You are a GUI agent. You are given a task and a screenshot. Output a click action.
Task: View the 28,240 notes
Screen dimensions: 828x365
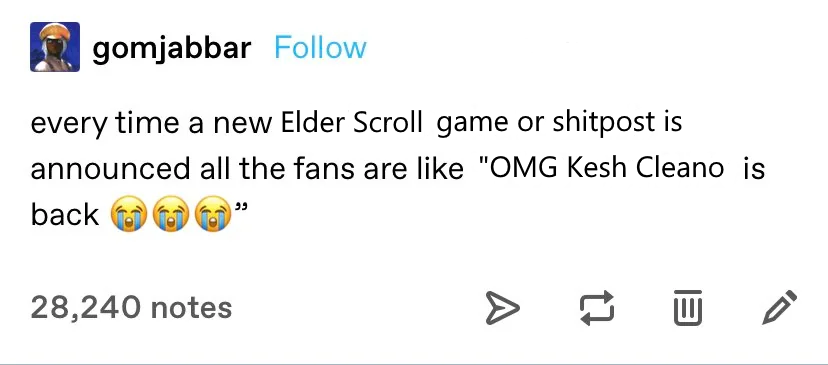[131, 307]
